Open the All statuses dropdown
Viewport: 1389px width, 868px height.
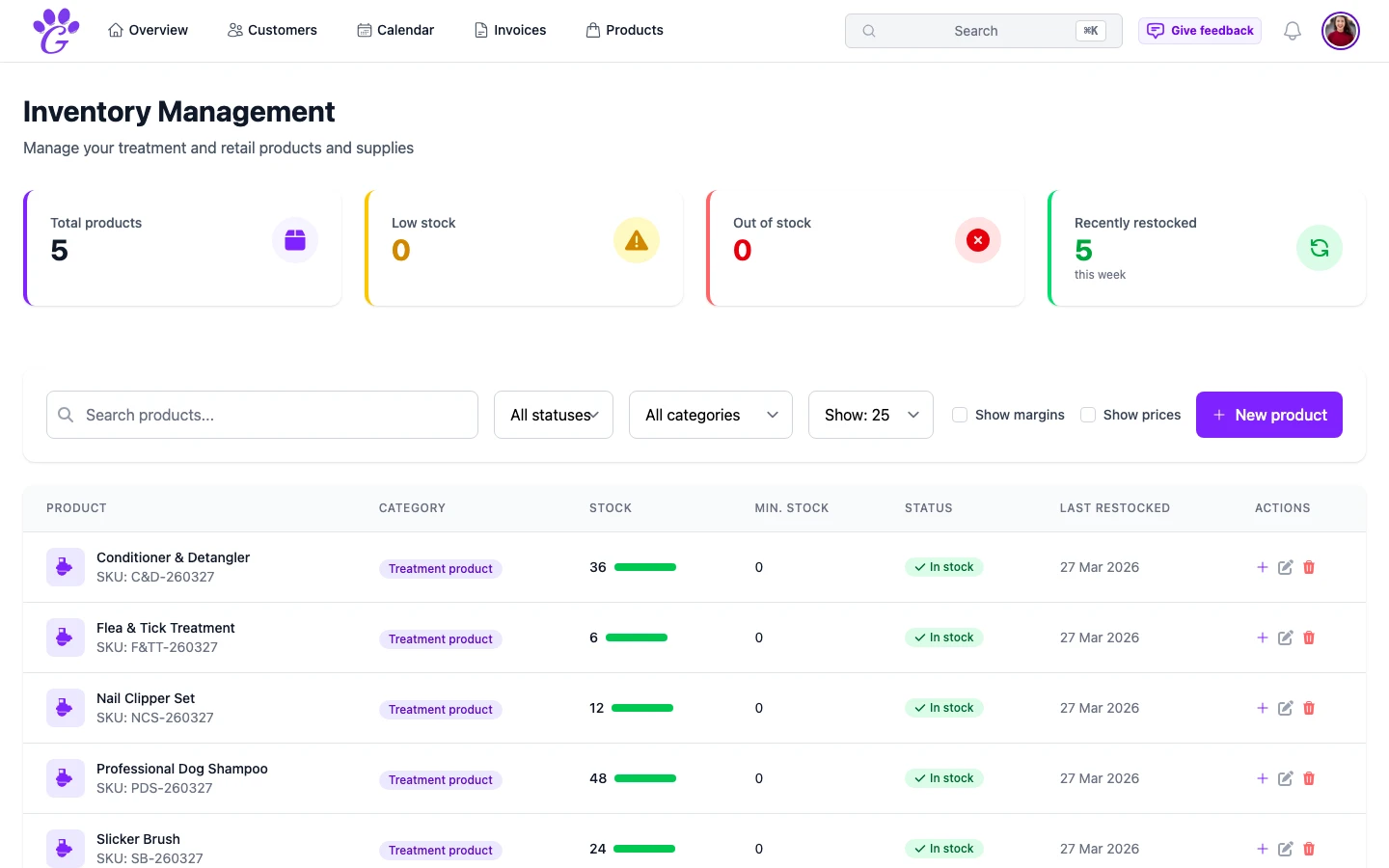tap(553, 414)
